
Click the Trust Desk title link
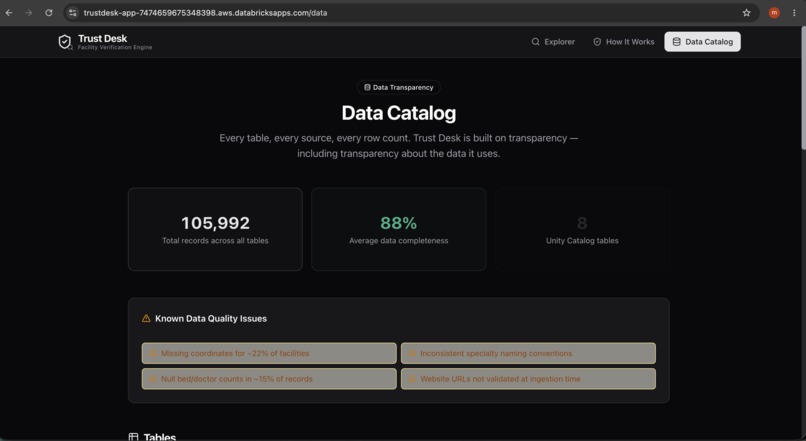point(102,39)
